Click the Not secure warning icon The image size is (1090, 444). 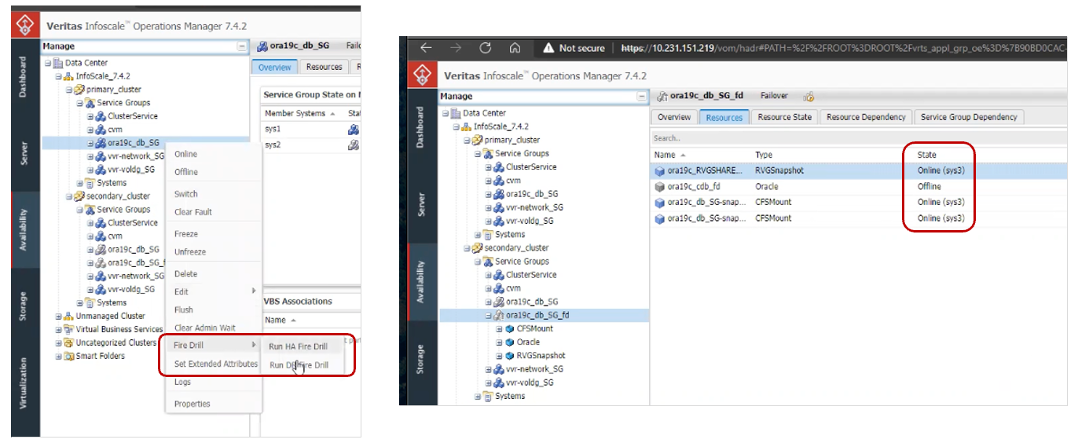[x=548, y=48]
